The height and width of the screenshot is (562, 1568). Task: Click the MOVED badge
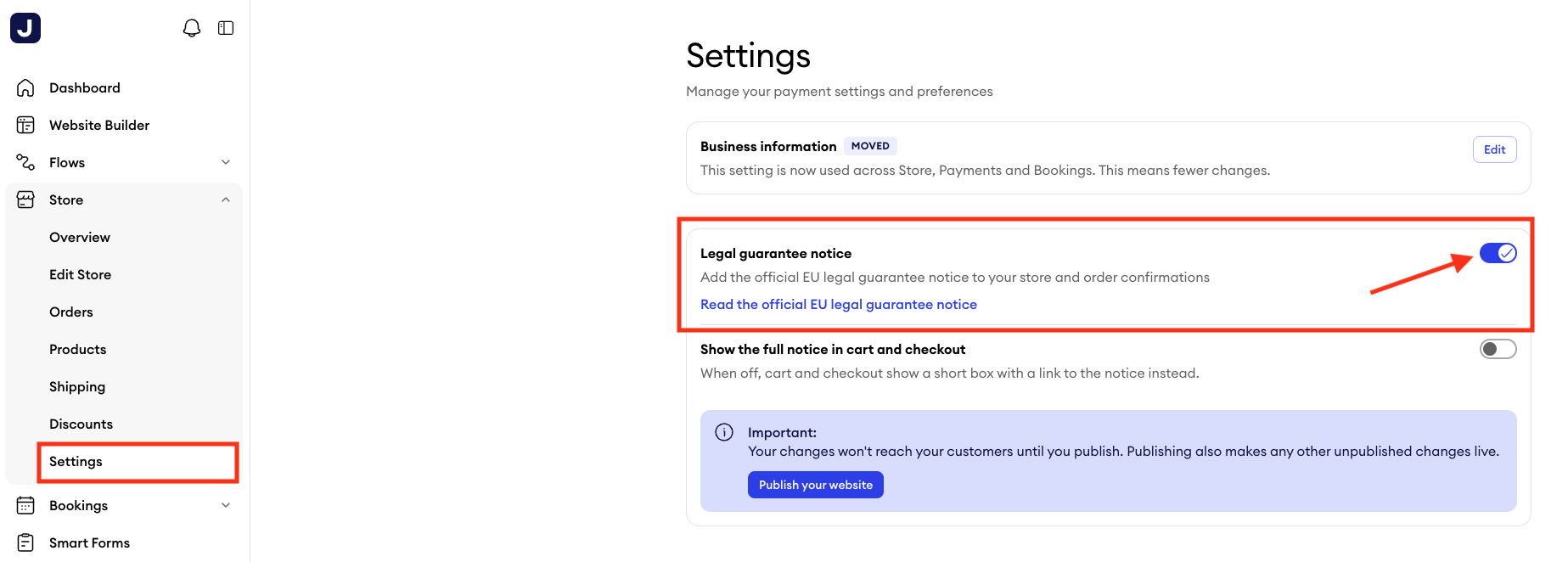tap(870, 146)
